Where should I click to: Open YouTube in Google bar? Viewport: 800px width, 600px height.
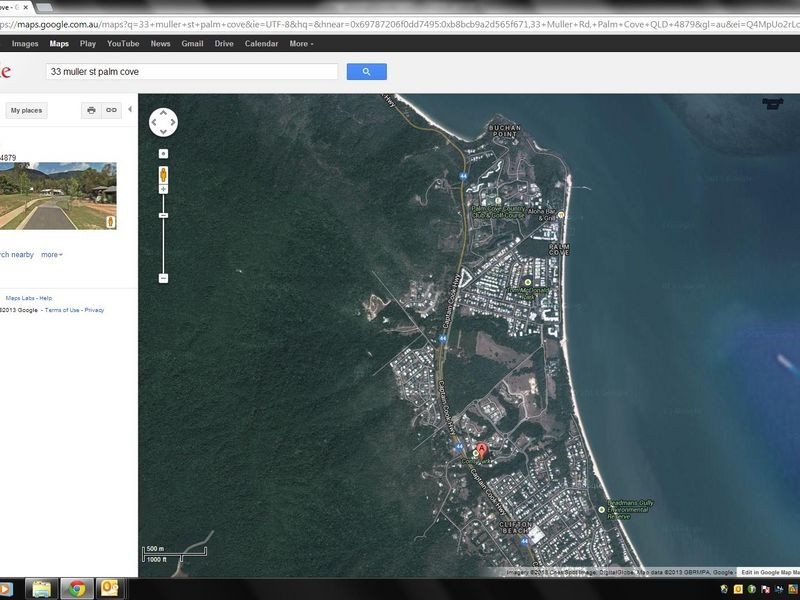tap(123, 44)
